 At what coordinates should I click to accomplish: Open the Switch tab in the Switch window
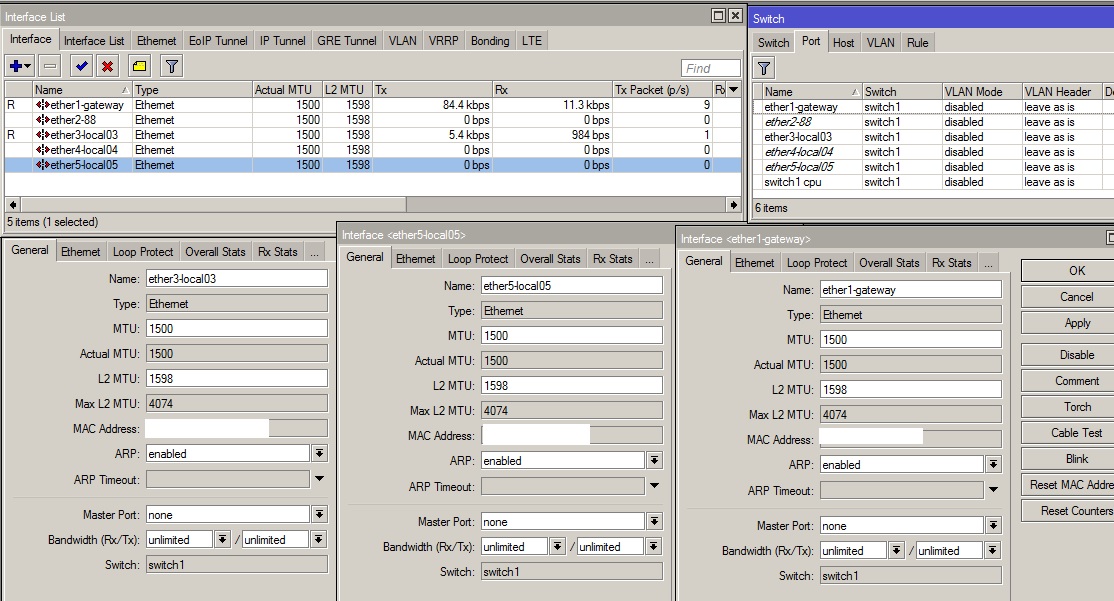(773, 43)
